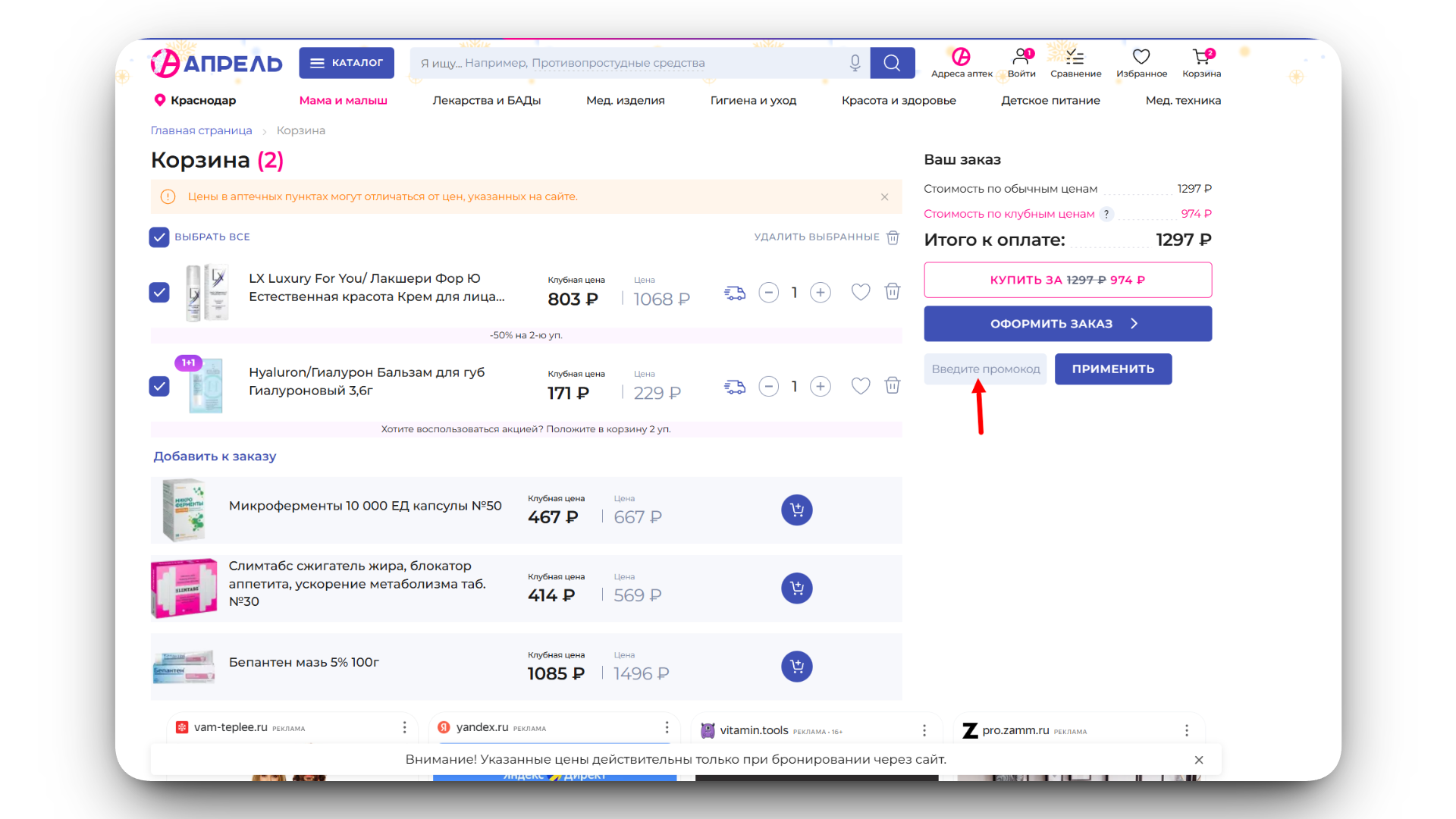Uncheck the LX Luxury cream checkbox
This screenshot has width=1456, height=819.
[x=159, y=293]
